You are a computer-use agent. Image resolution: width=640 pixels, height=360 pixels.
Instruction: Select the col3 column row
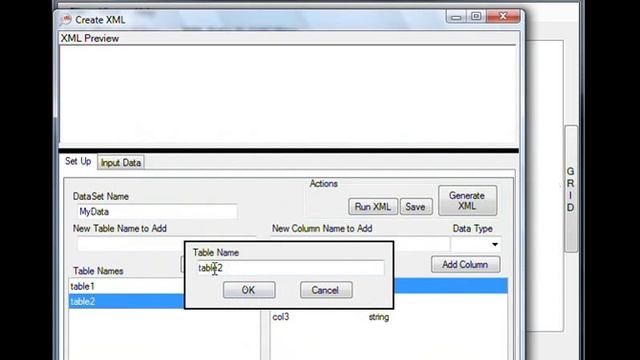pos(389,317)
